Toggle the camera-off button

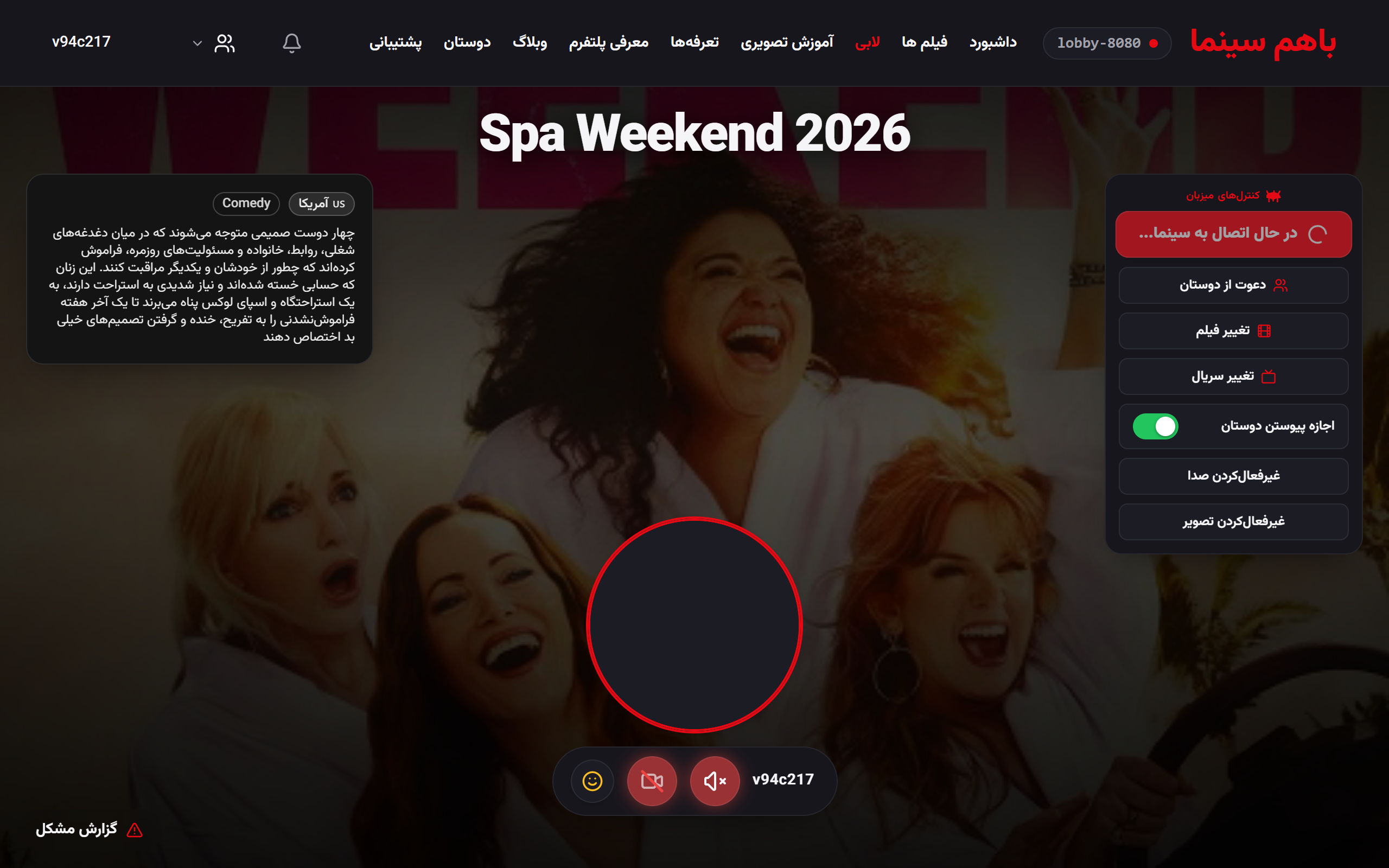[652, 781]
